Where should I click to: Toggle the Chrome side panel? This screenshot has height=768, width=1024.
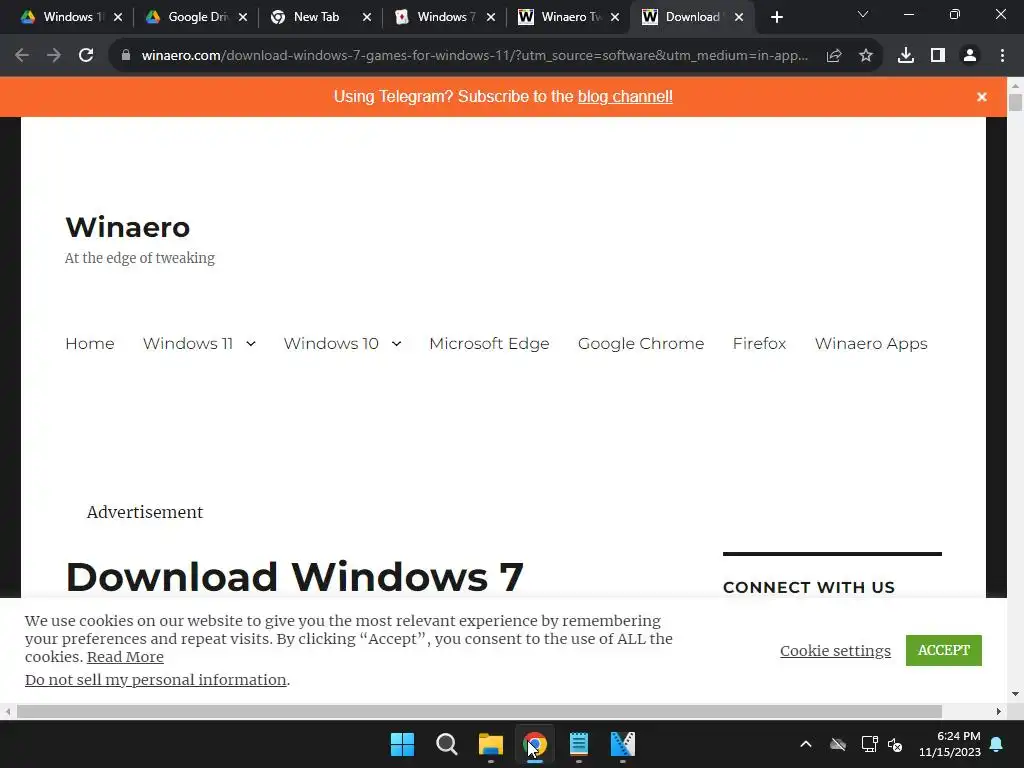pyautogui.click(x=938, y=56)
